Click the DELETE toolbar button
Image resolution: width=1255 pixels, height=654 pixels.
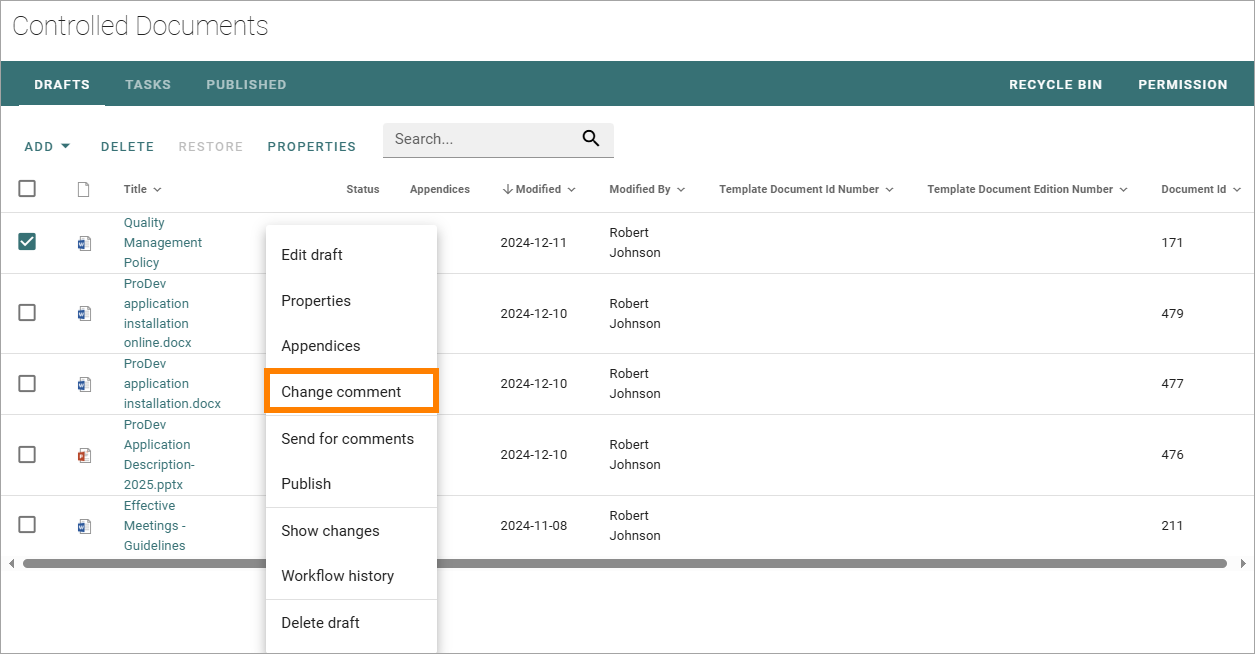click(x=128, y=147)
